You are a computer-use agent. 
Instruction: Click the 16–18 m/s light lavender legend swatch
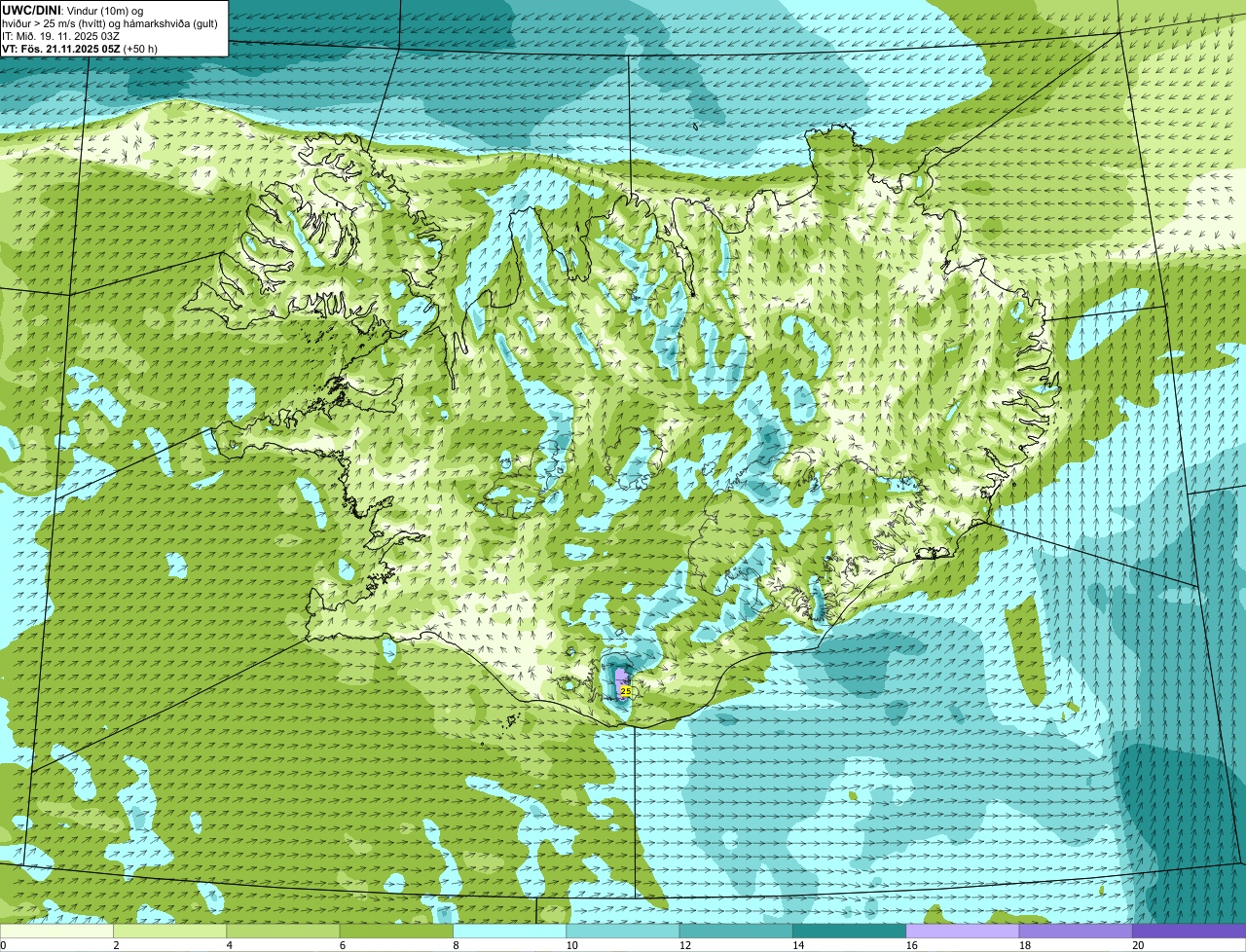[963, 932]
